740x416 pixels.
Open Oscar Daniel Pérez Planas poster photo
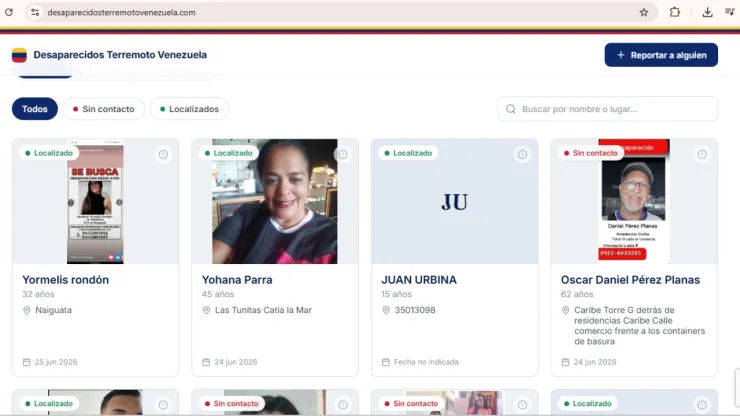point(634,201)
